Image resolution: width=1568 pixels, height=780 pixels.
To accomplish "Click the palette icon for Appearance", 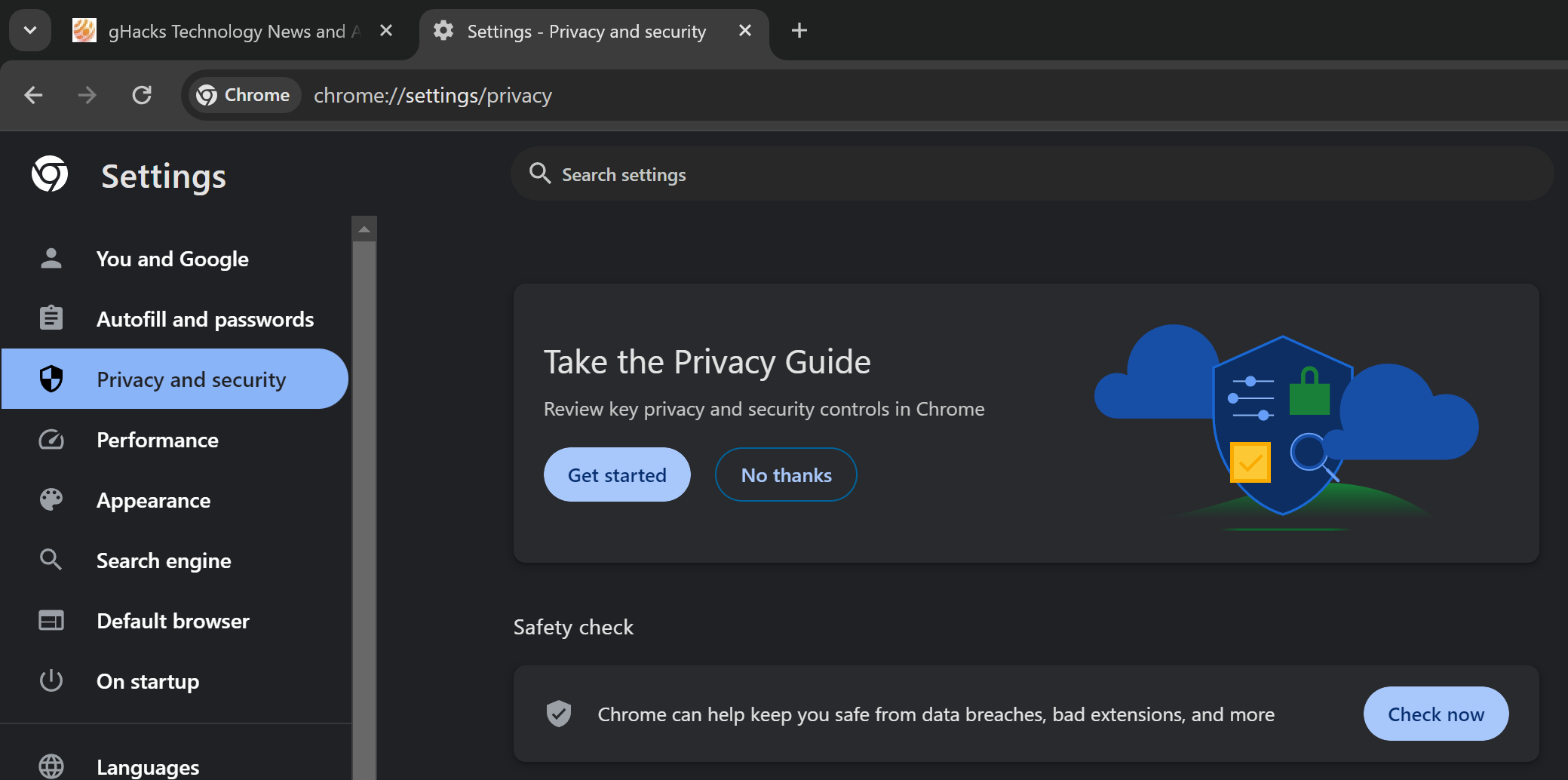I will coord(51,499).
